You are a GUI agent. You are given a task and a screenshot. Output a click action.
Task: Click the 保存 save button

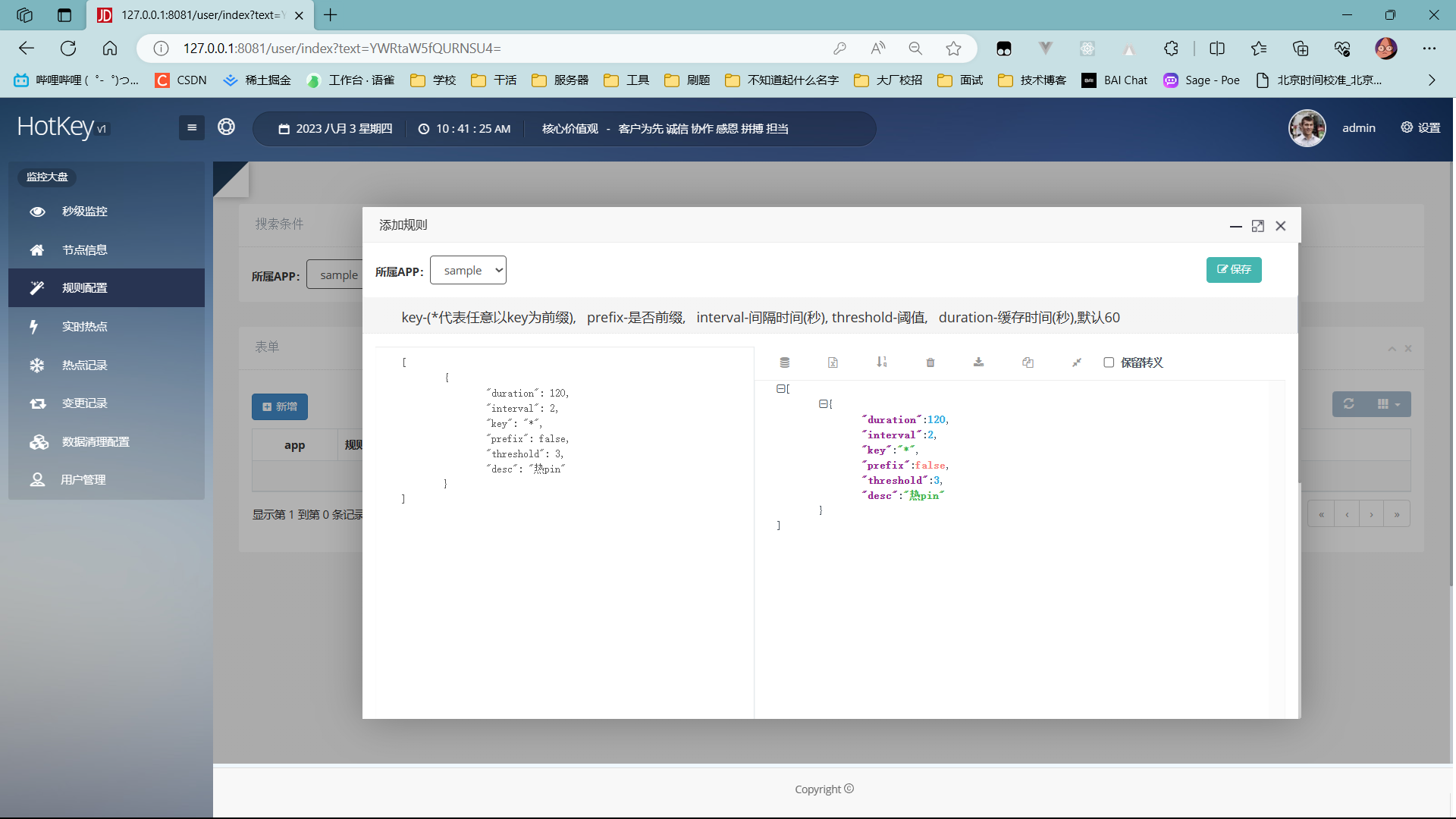pos(1234,270)
